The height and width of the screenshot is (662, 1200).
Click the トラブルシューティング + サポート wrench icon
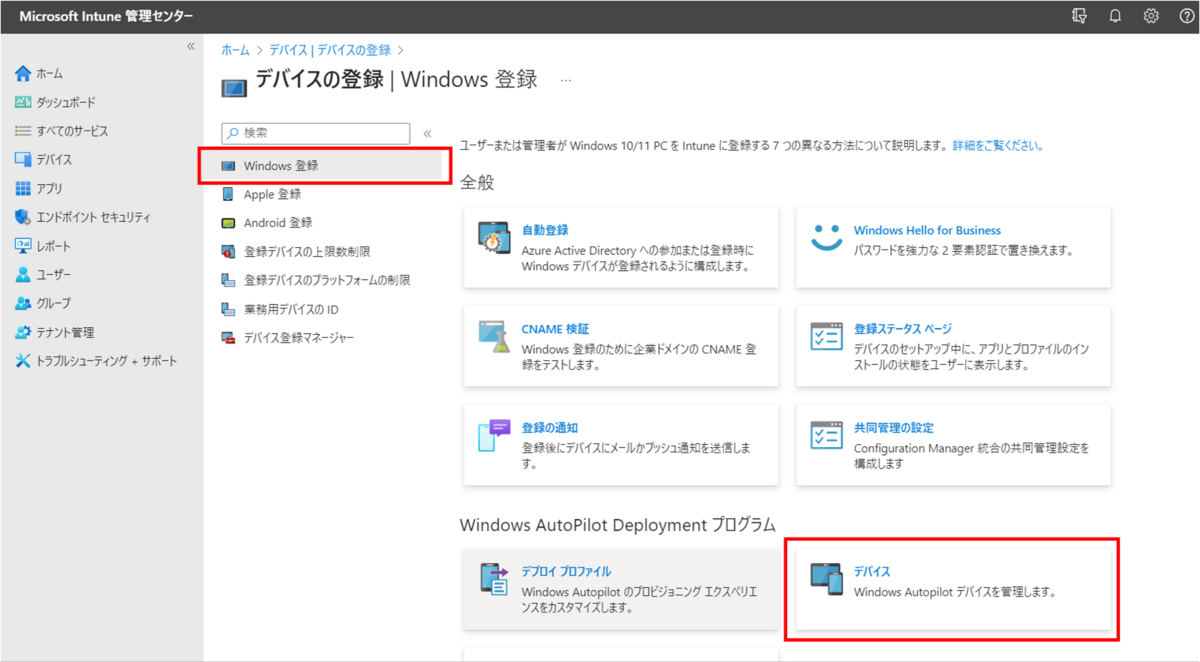(23, 361)
